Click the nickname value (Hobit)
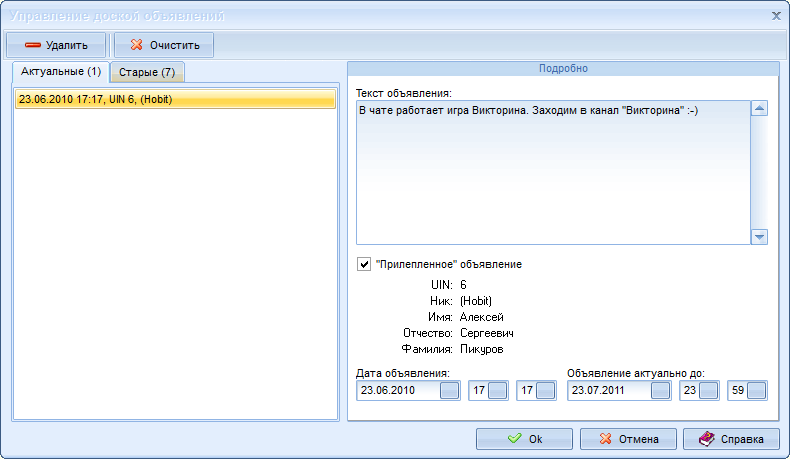The image size is (790, 459). click(476, 301)
